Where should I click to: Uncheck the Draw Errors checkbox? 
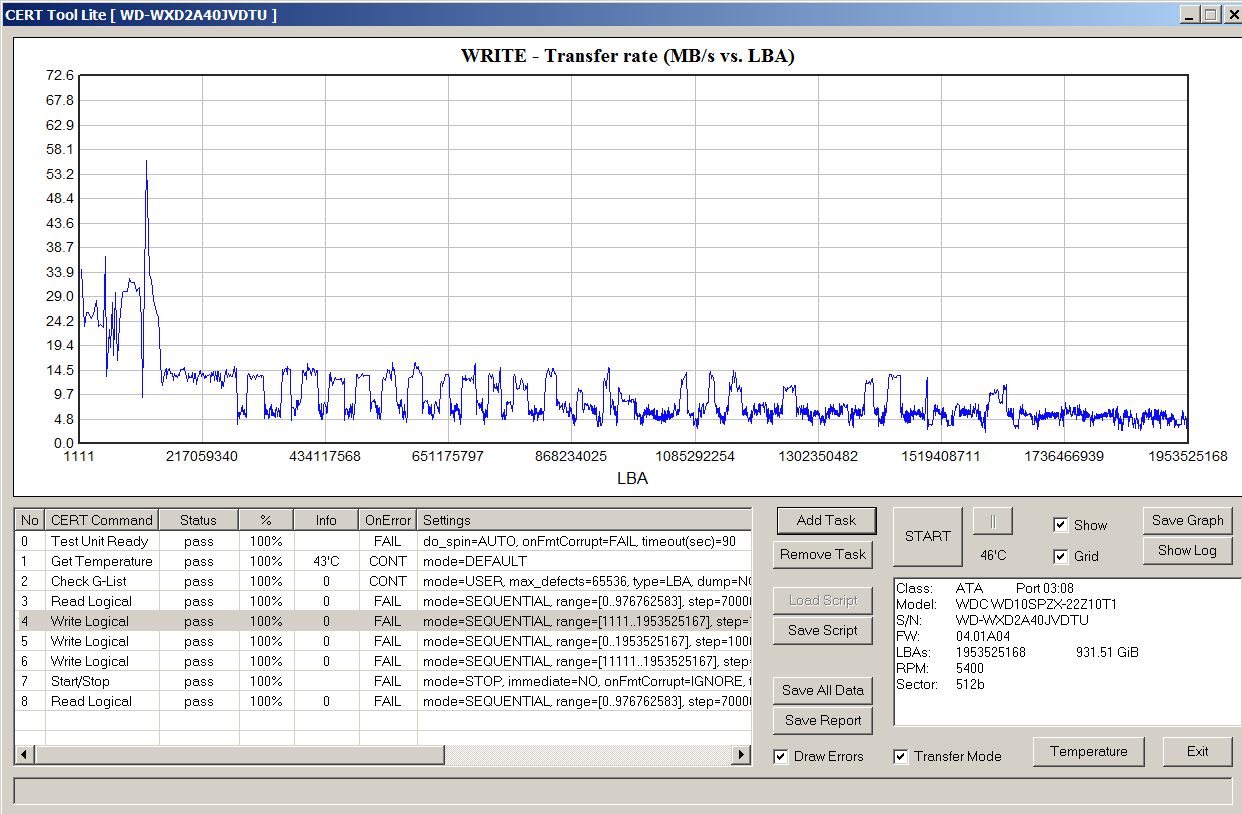(781, 756)
